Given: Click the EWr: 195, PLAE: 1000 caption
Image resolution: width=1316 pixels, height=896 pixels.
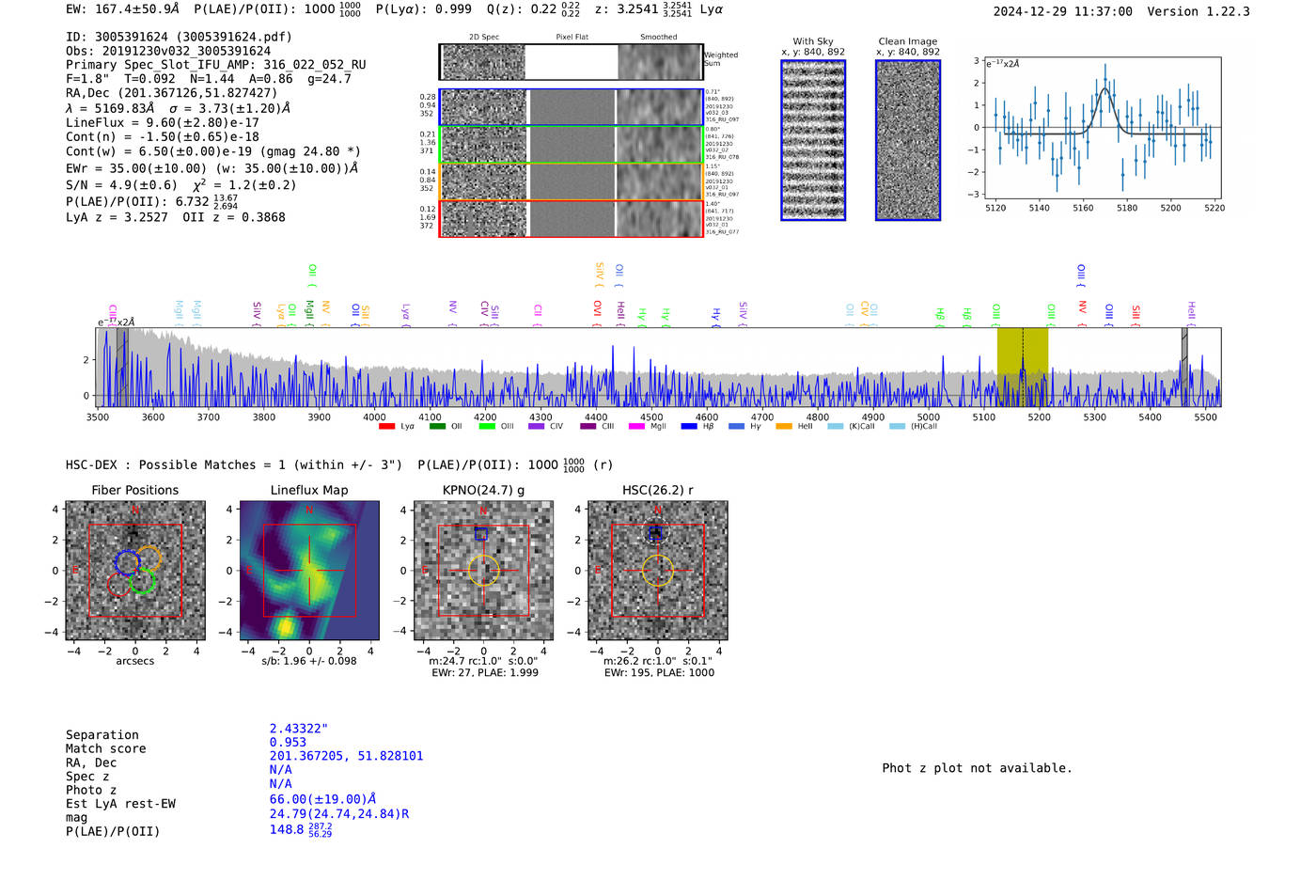Looking at the screenshot, I should tap(659, 672).
